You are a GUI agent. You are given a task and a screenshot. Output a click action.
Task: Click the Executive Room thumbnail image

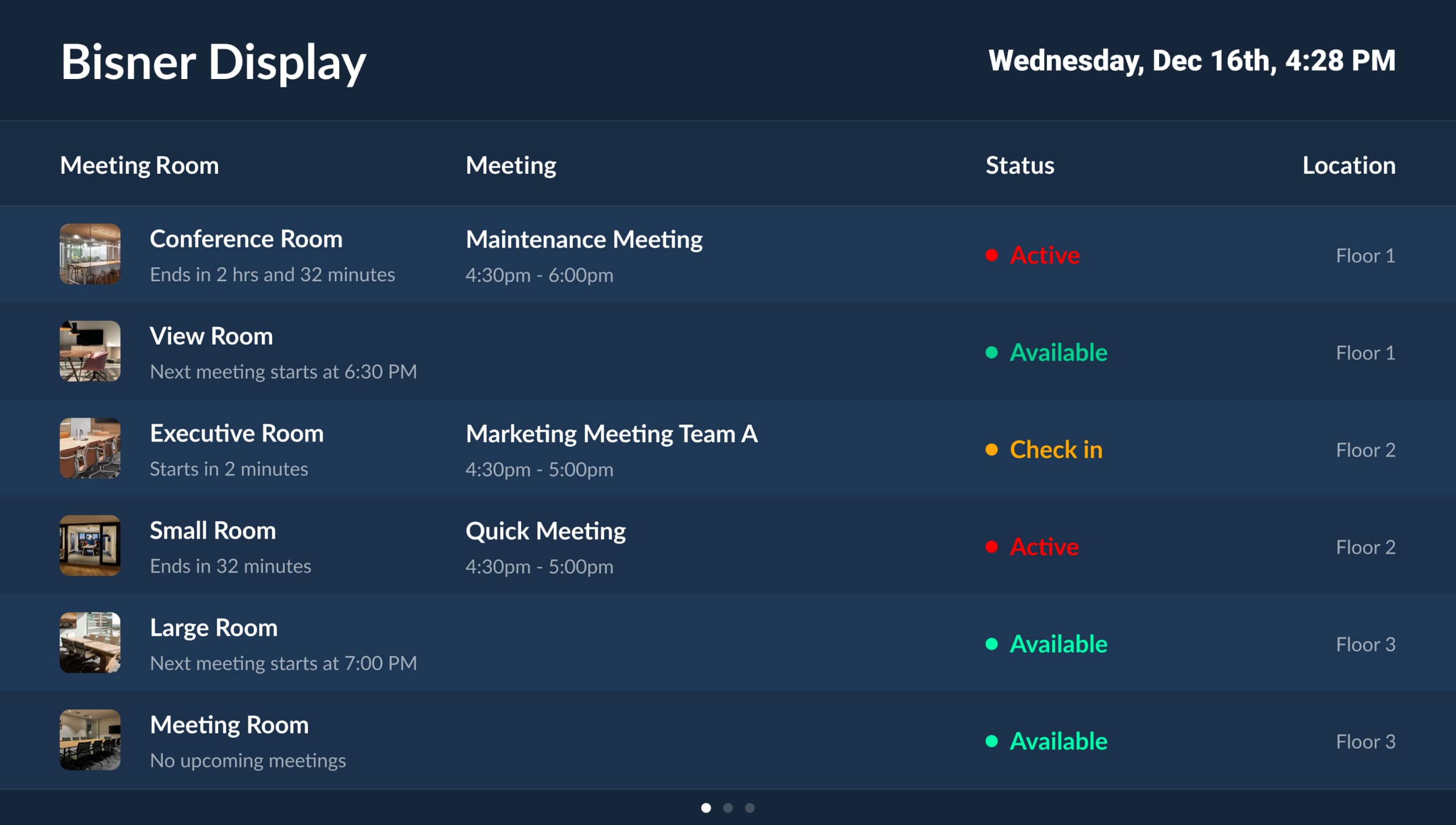91,449
